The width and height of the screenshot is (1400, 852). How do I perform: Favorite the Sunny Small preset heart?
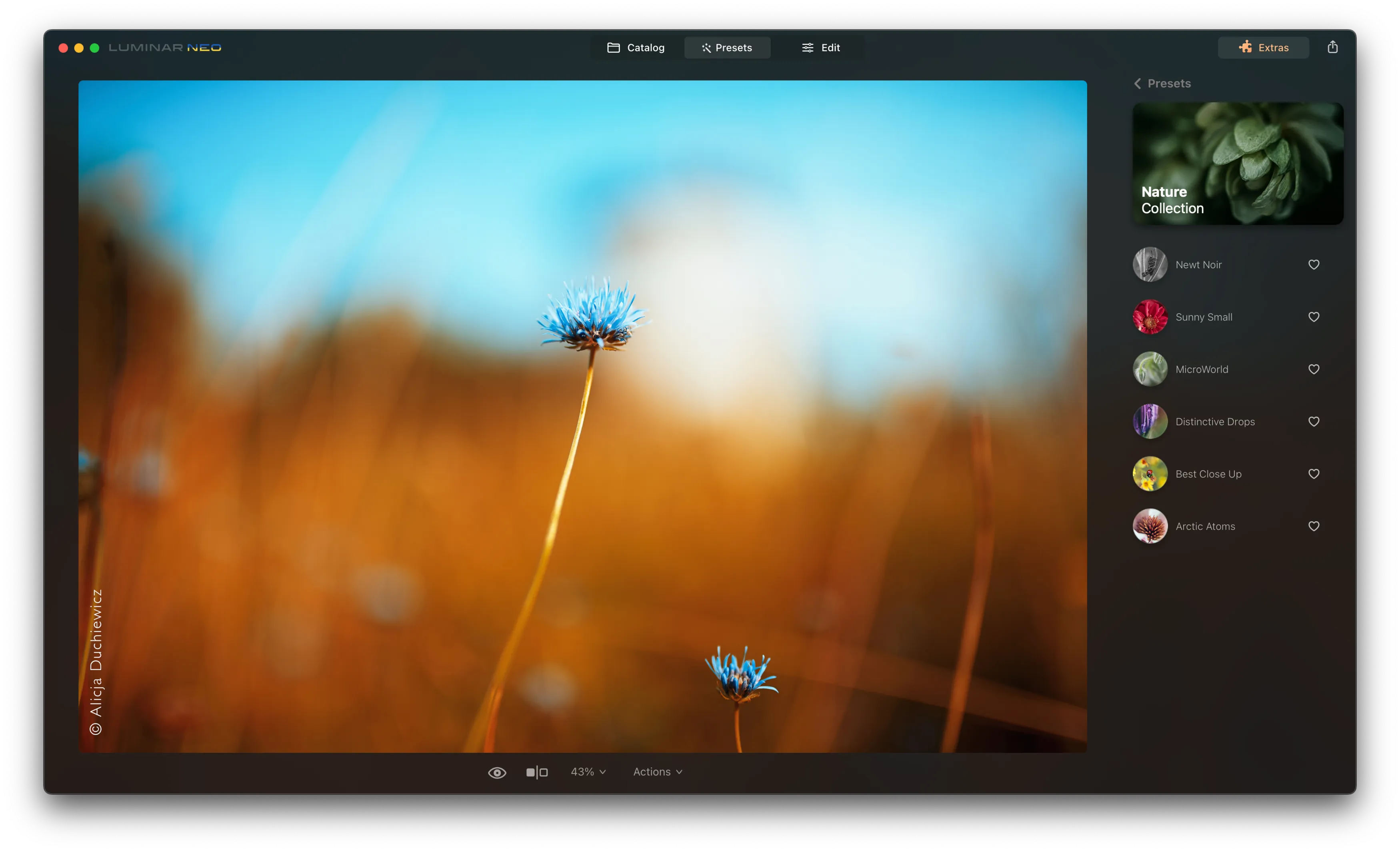(x=1314, y=317)
